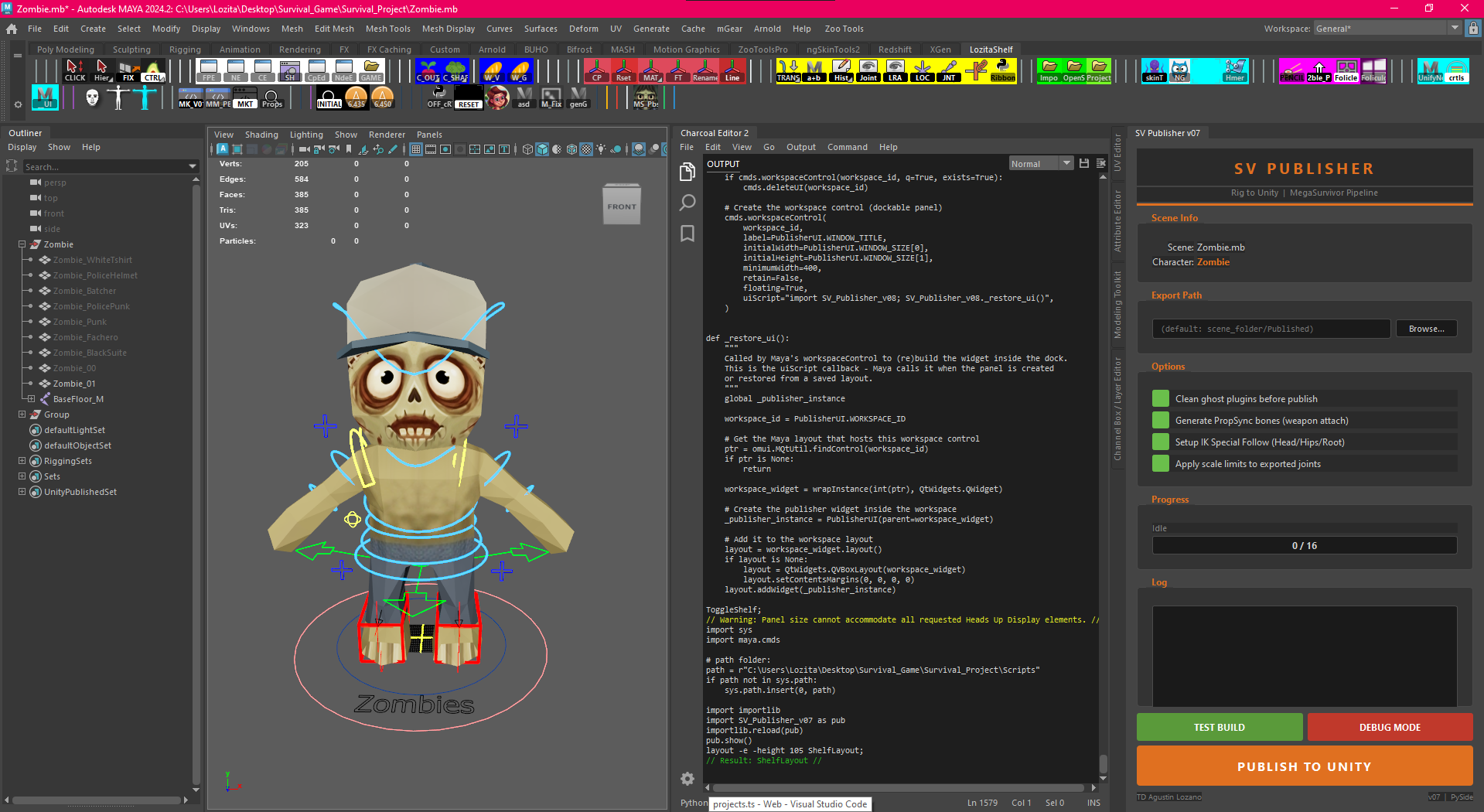Click the PUBLISH TO UNITY button

pyautogui.click(x=1304, y=766)
